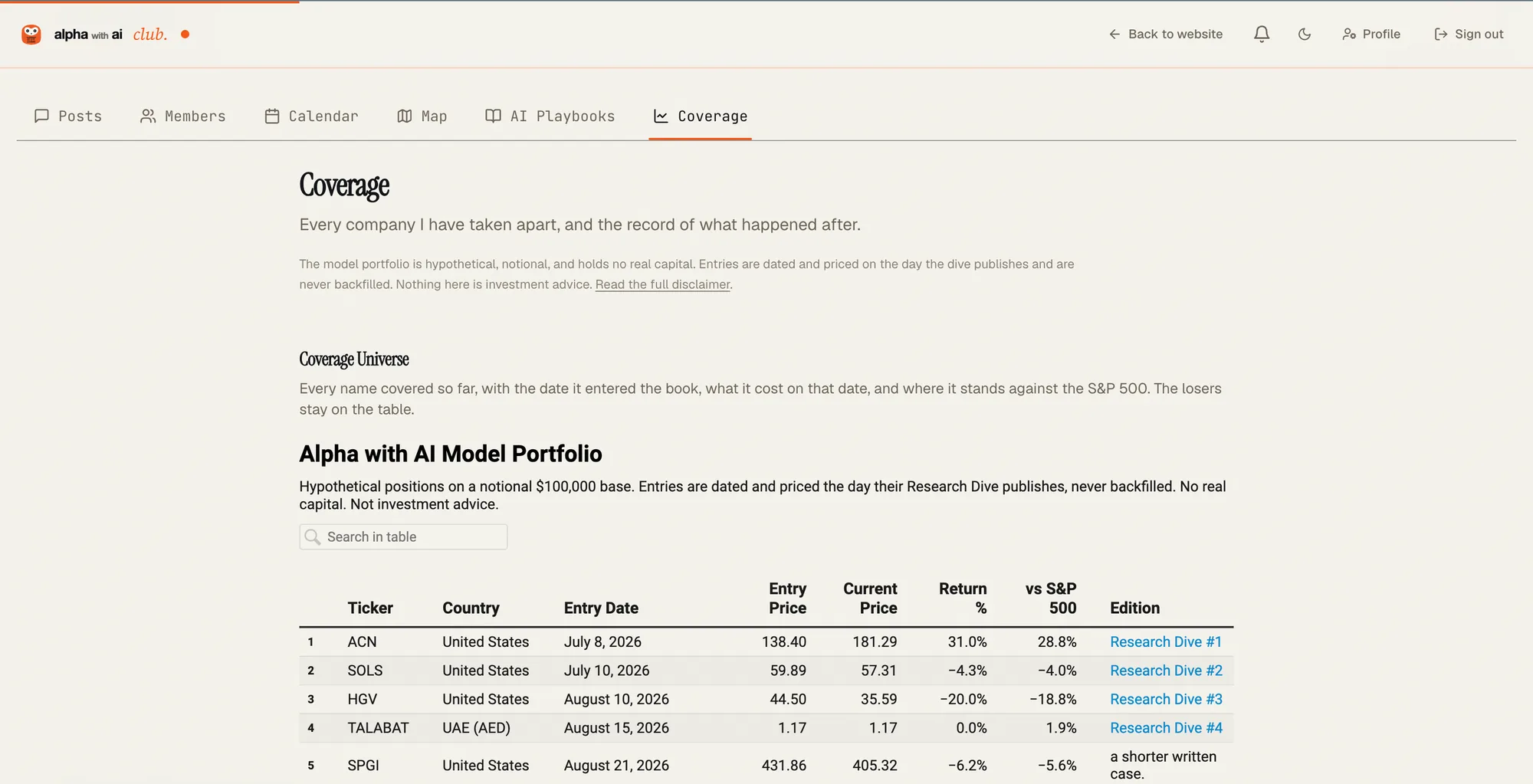Open Research Dive #4 link

point(1166,728)
